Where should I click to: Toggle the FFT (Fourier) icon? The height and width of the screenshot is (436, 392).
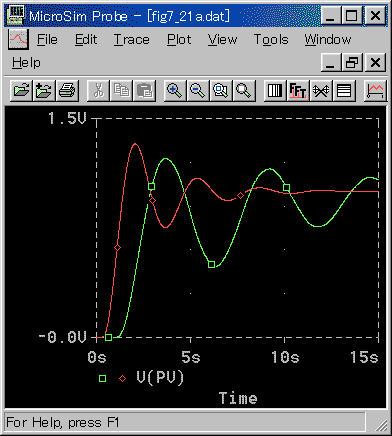tap(298, 90)
